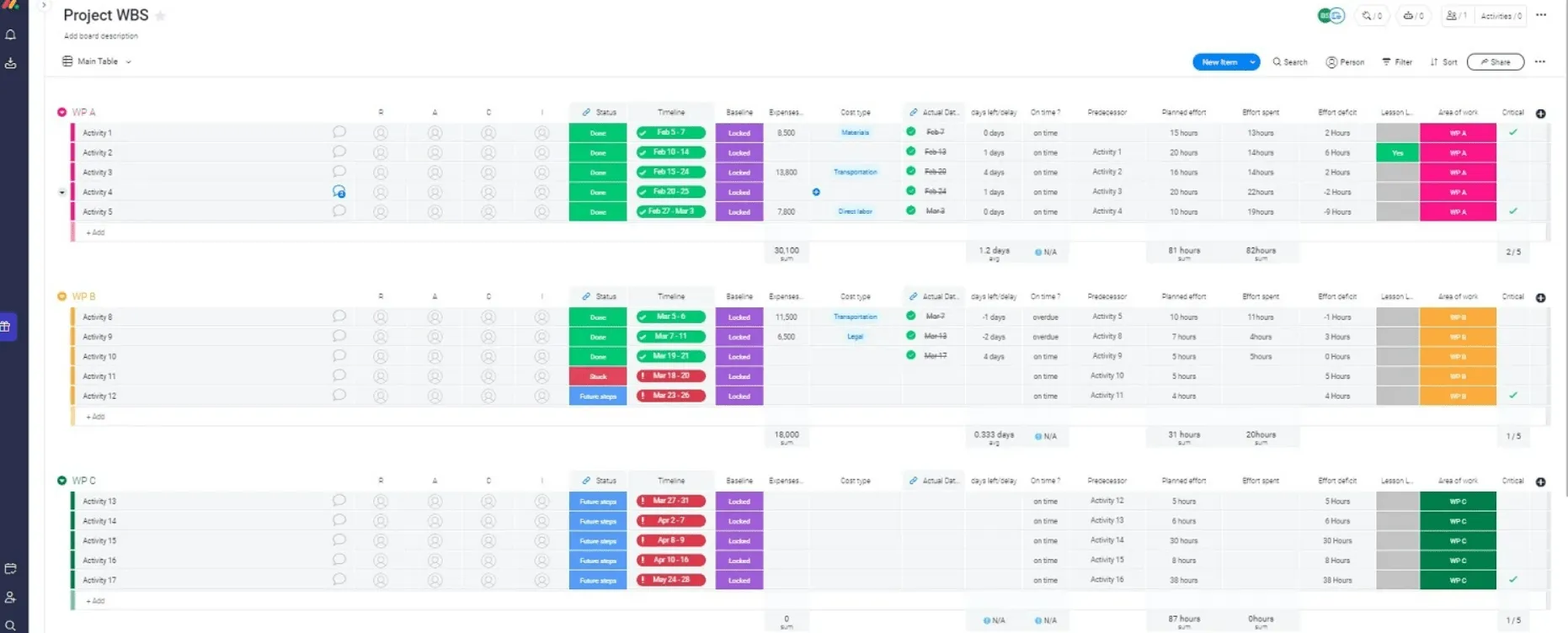Screen dimensions: 1568x633
Task: Open the integrations counter icon
Action: pos(1373,16)
